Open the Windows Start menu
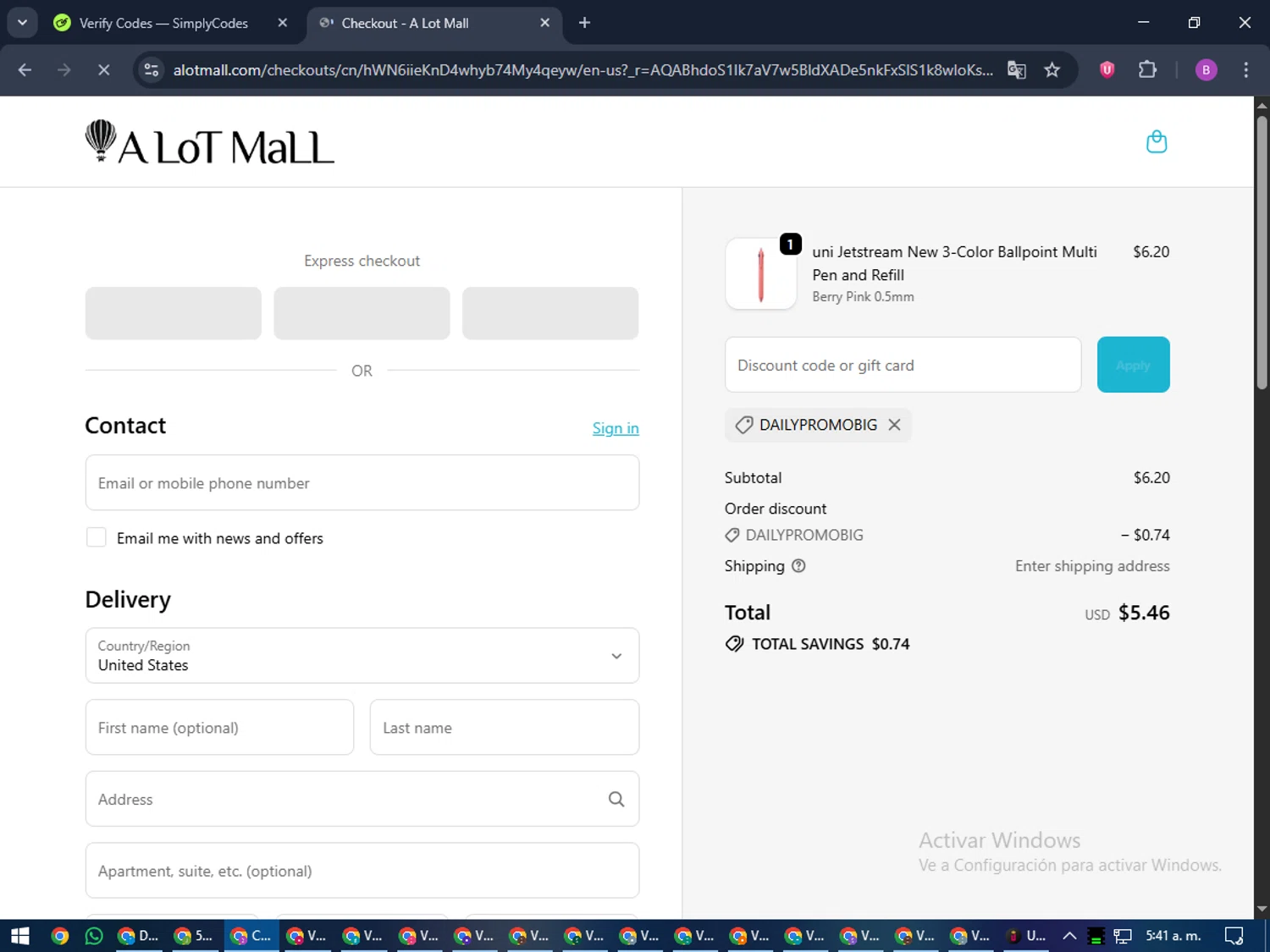 tap(20, 936)
